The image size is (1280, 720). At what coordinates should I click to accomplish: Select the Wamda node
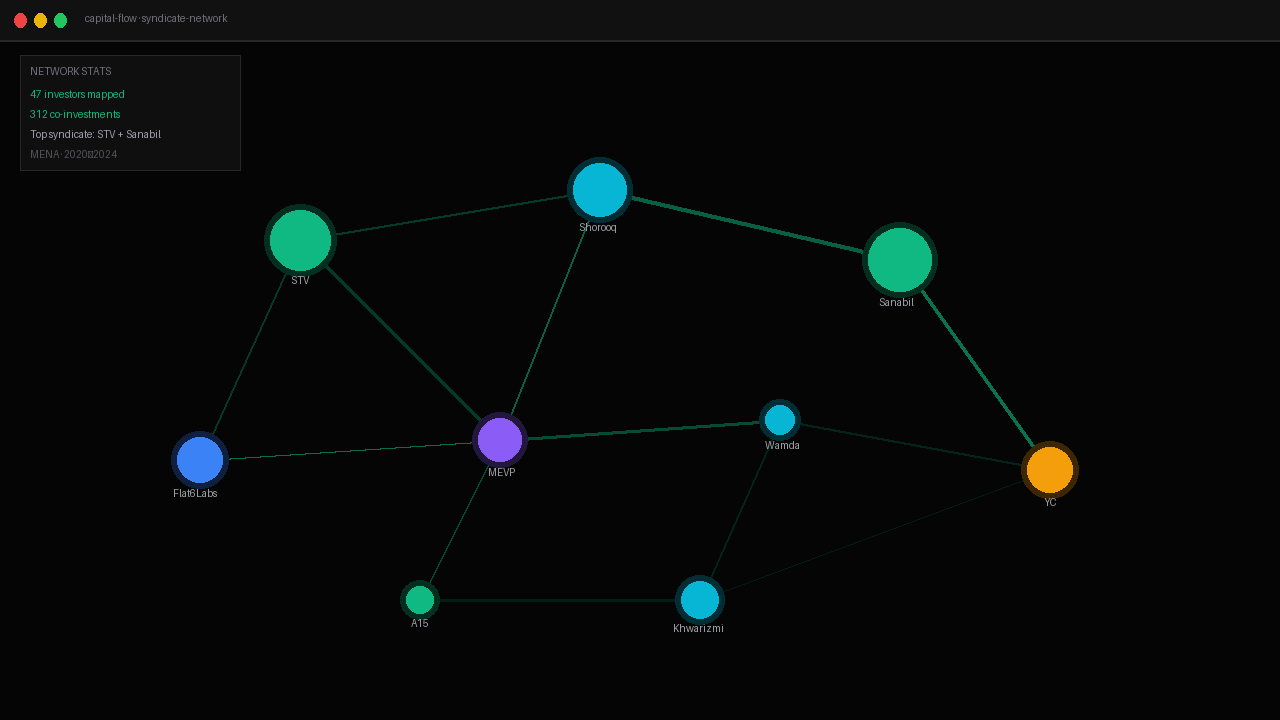(780, 420)
